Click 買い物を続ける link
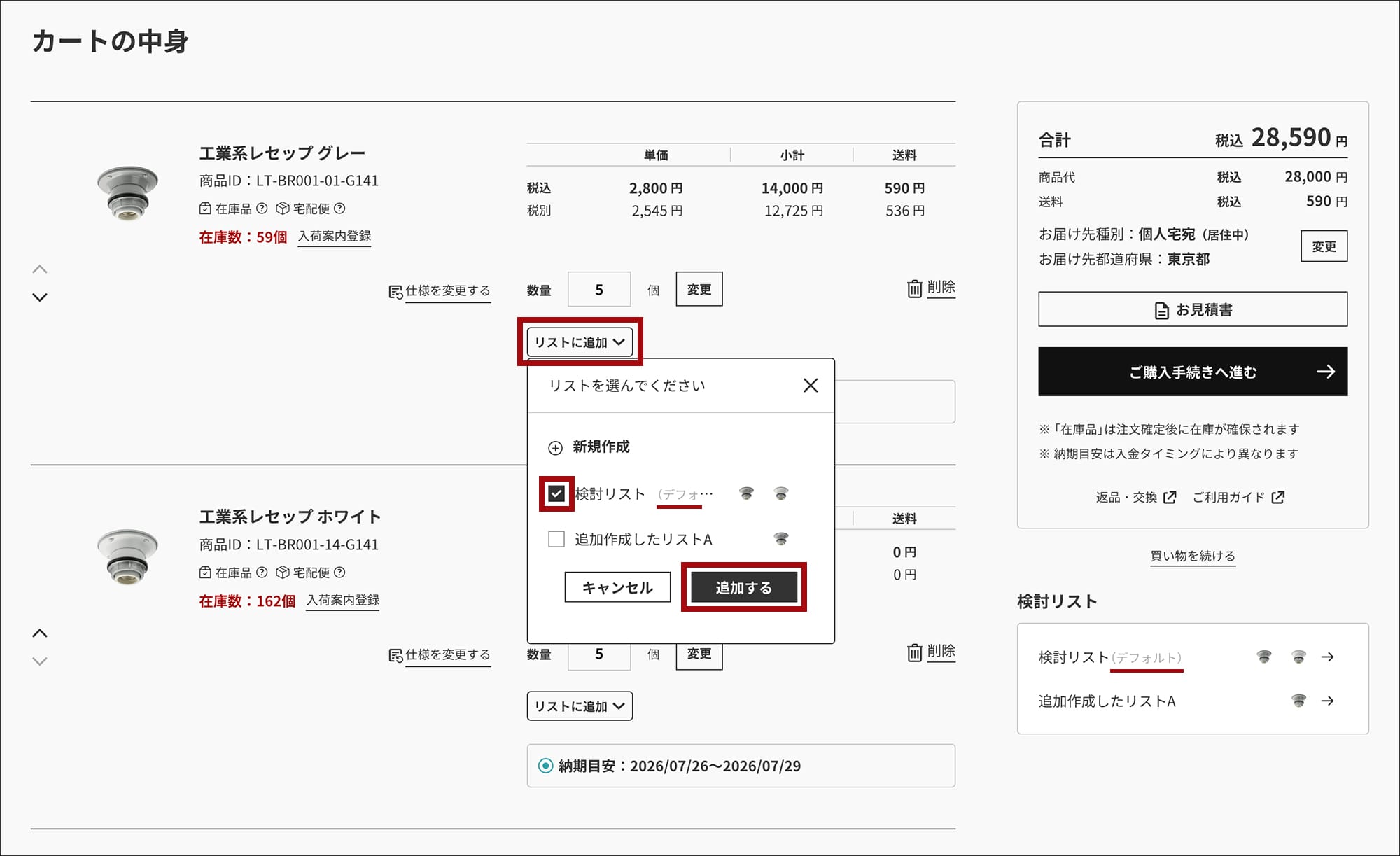The width and height of the screenshot is (1400, 856). pyautogui.click(x=1193, y=556)
